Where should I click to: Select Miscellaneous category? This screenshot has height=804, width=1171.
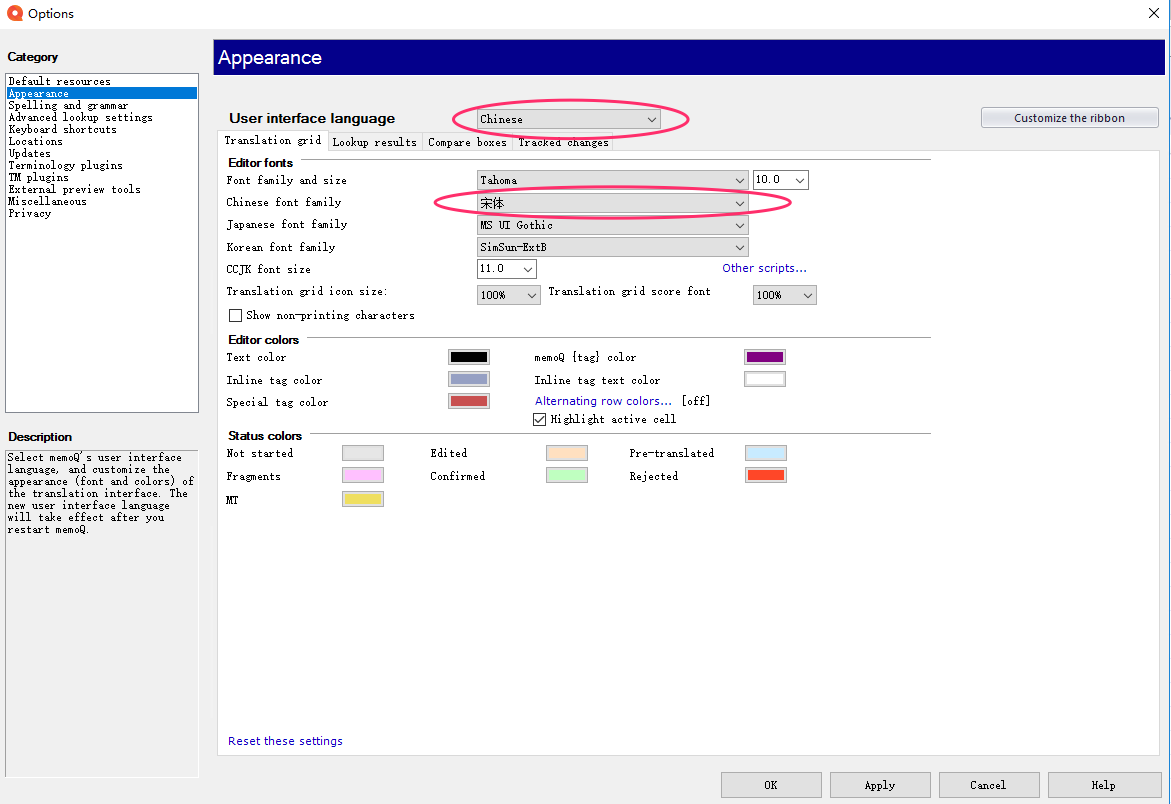[x=102, y=201]
